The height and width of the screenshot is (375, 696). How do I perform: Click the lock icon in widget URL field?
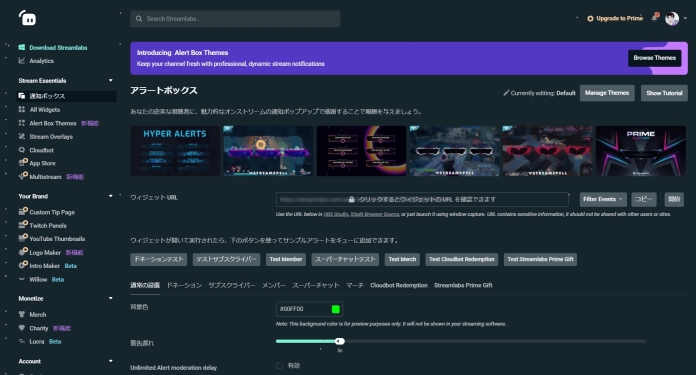(352, 199)
